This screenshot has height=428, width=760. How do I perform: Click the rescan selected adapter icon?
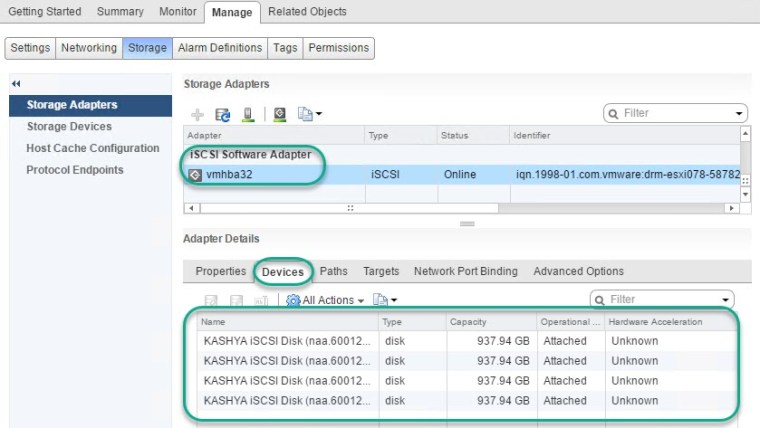click(280, 114)
